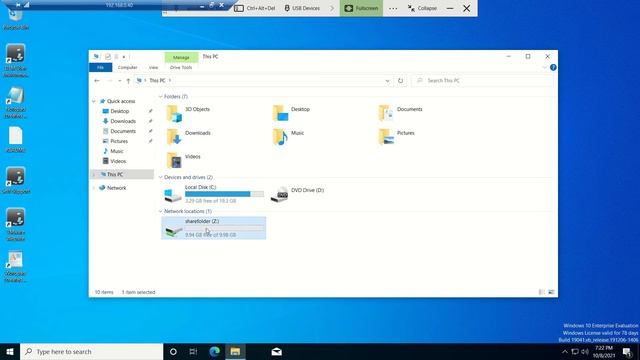
Task: Open the Windows Start menu
Action: [x=10, y=351]
